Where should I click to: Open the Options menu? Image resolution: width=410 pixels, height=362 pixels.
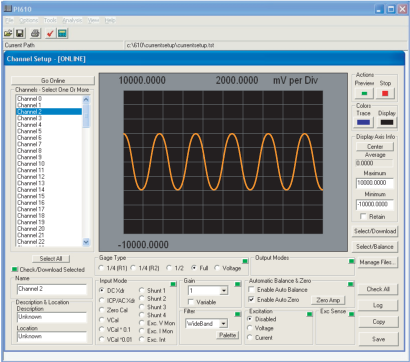click(x=29, y=20)
